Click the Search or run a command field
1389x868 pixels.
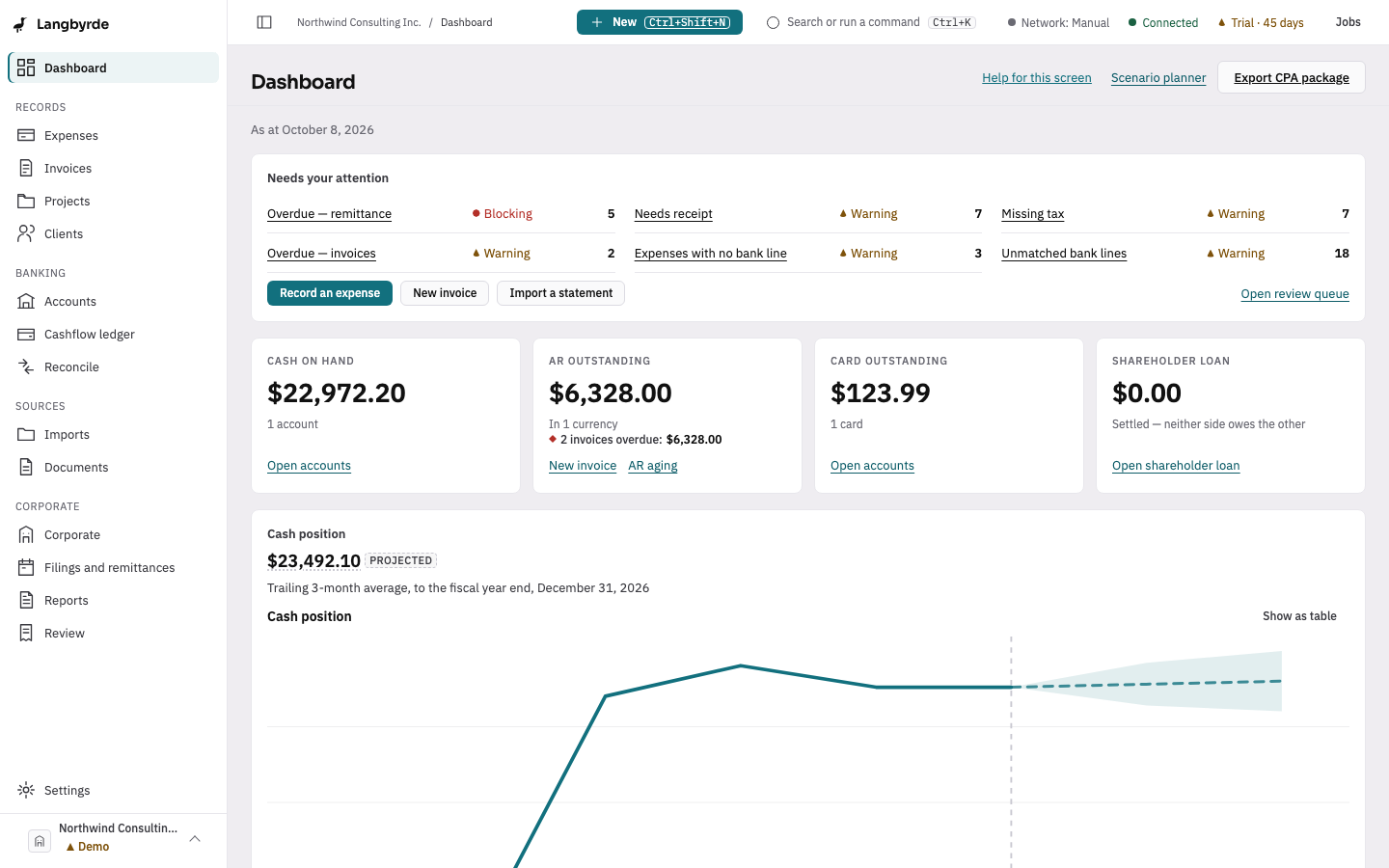[x=871, y=22]
